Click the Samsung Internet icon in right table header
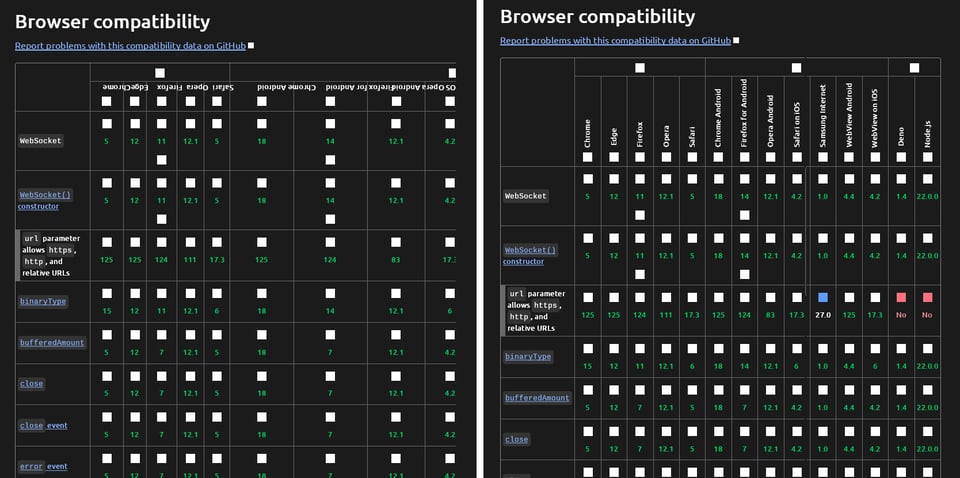The width and height of the screenshot is (960, 478). tap(822, 157)
